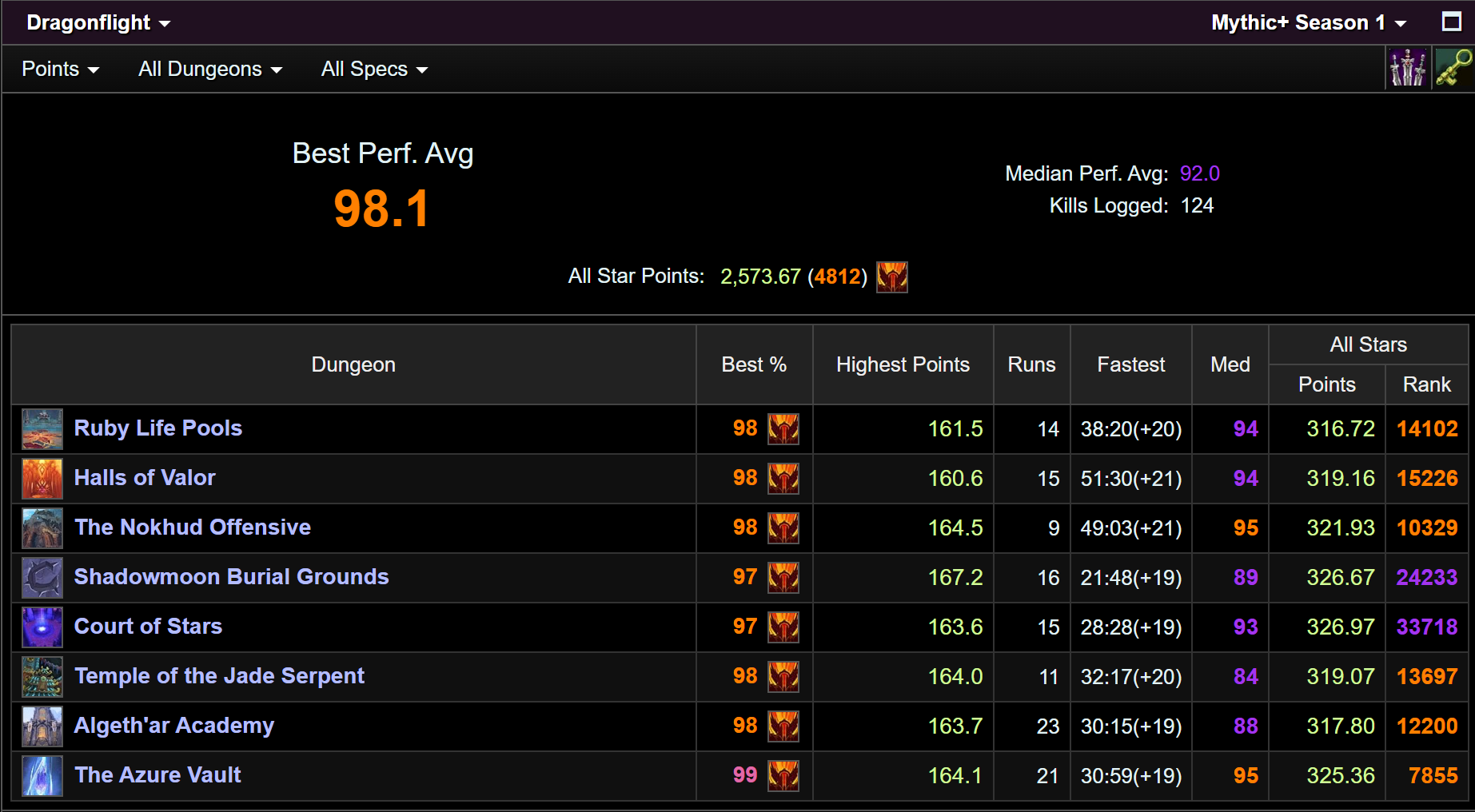Click the rank 15226 for Halls of Valor

click(x=1427, y=478)
